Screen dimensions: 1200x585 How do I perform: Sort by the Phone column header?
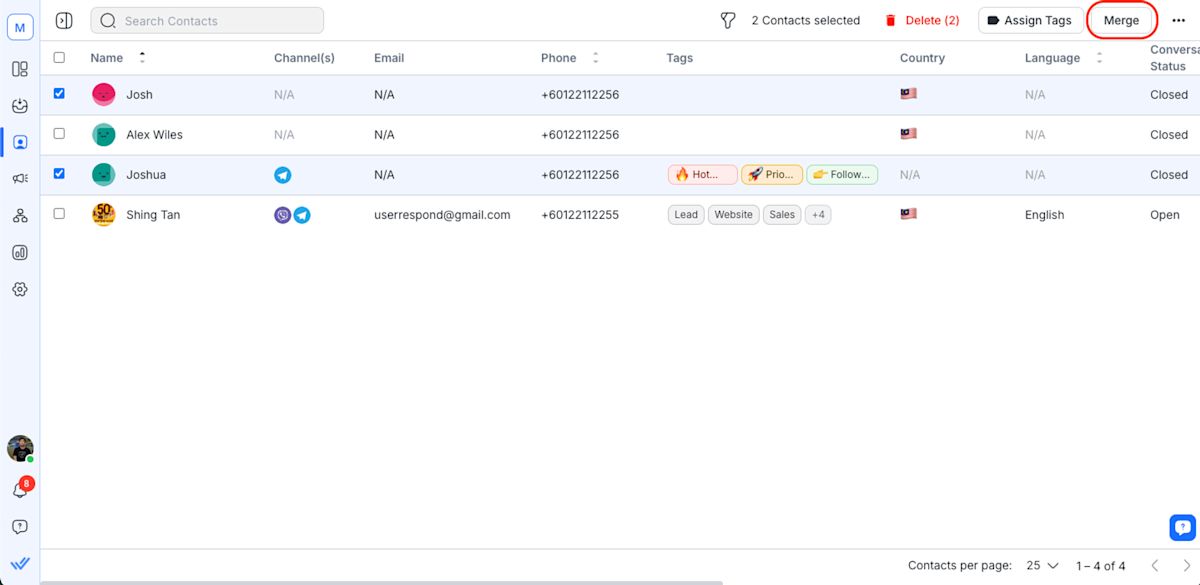559,58
